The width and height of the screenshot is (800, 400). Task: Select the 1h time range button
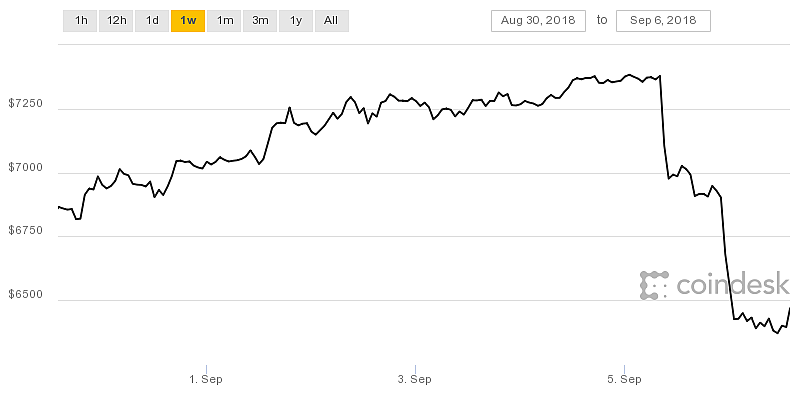80,20
